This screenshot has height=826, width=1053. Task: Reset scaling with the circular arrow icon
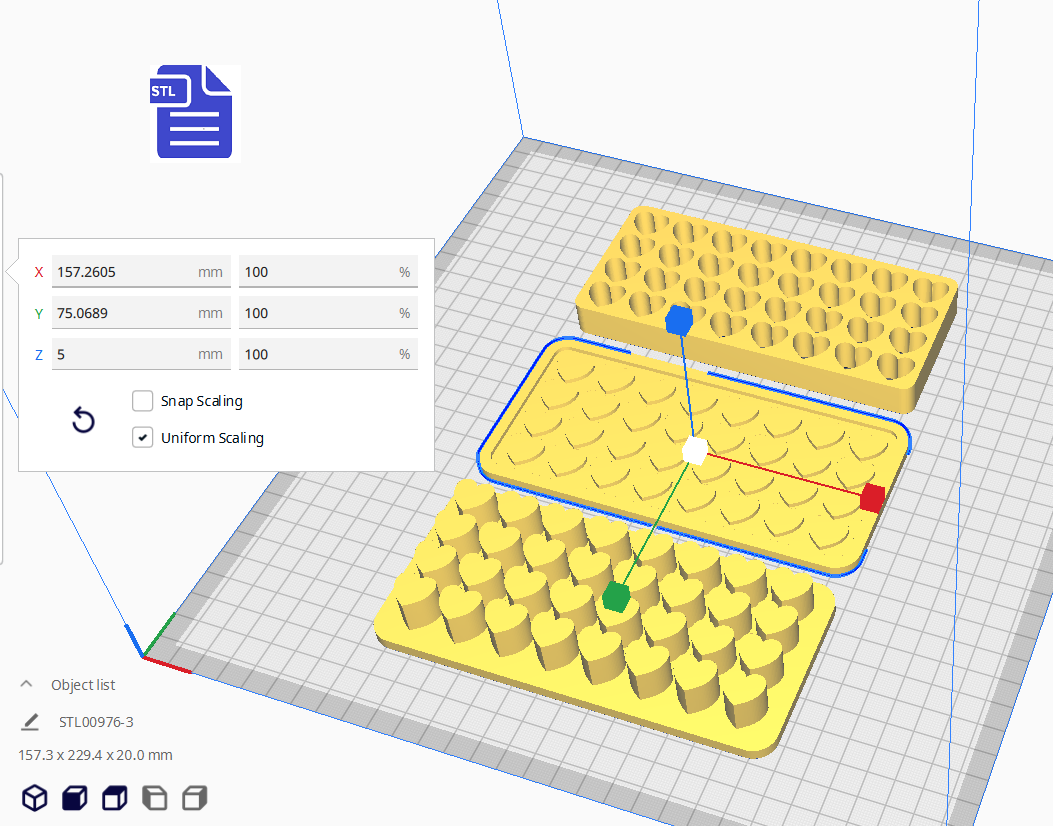click(x=84, y=420)
